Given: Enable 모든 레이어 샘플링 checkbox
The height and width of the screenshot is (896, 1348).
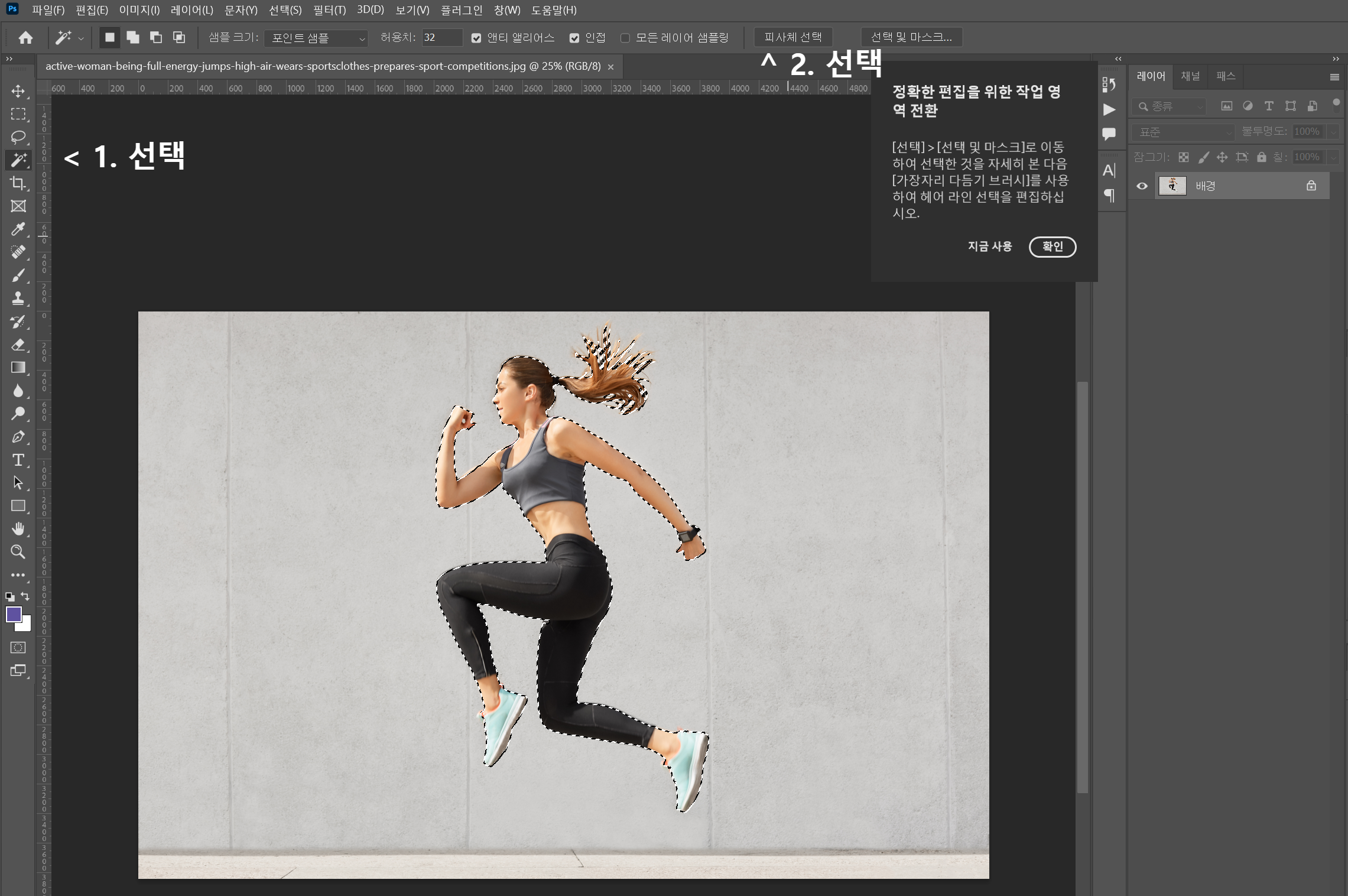Looking at the screenshot, I should tap(625, 38).
